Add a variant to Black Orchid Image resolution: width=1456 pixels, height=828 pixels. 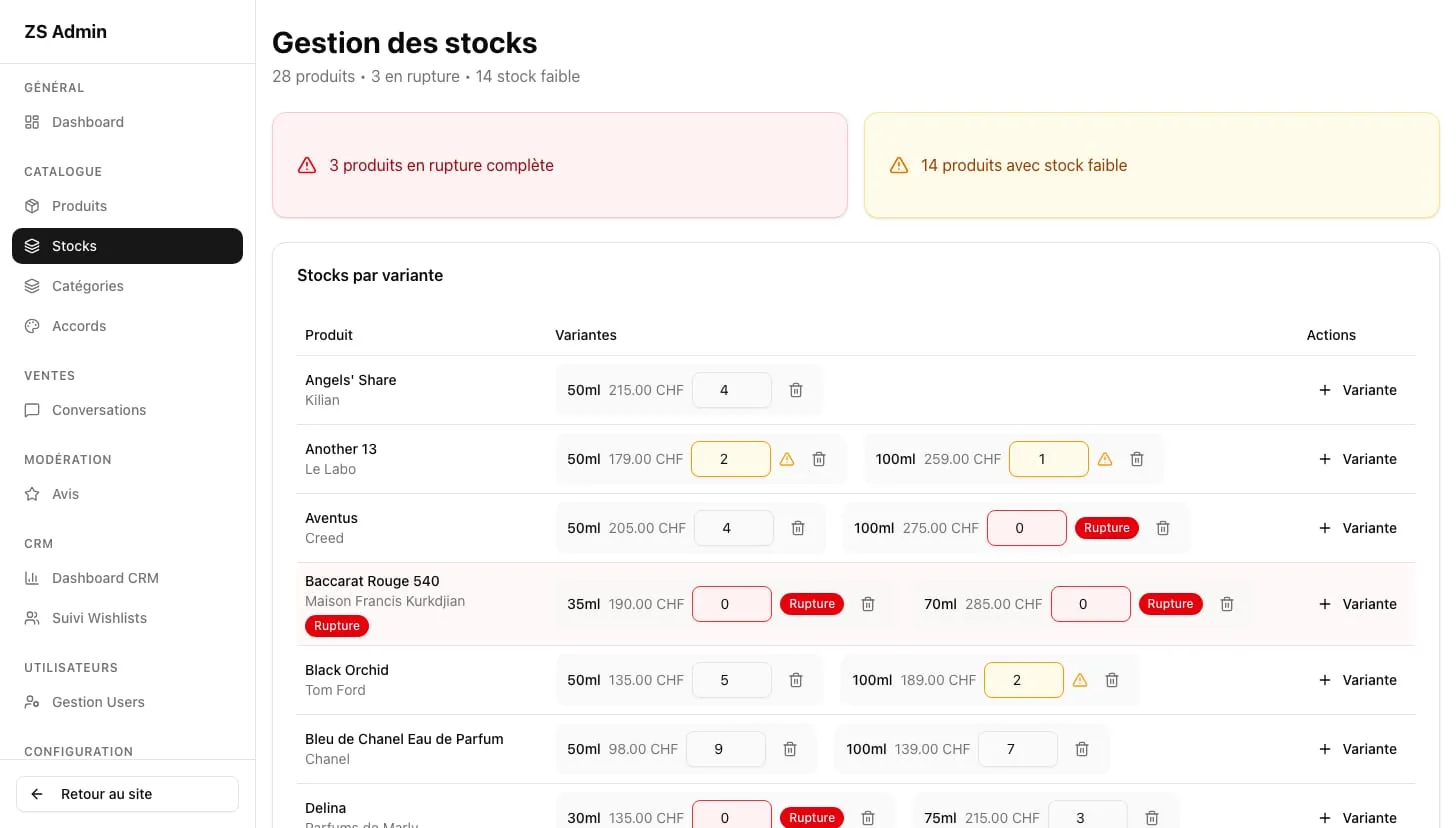point(1358,680)
